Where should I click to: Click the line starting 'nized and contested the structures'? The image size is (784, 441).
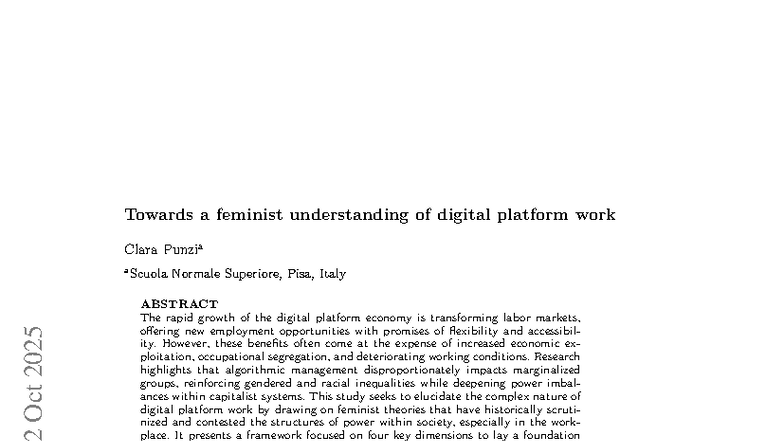click(x=360, y=422)
